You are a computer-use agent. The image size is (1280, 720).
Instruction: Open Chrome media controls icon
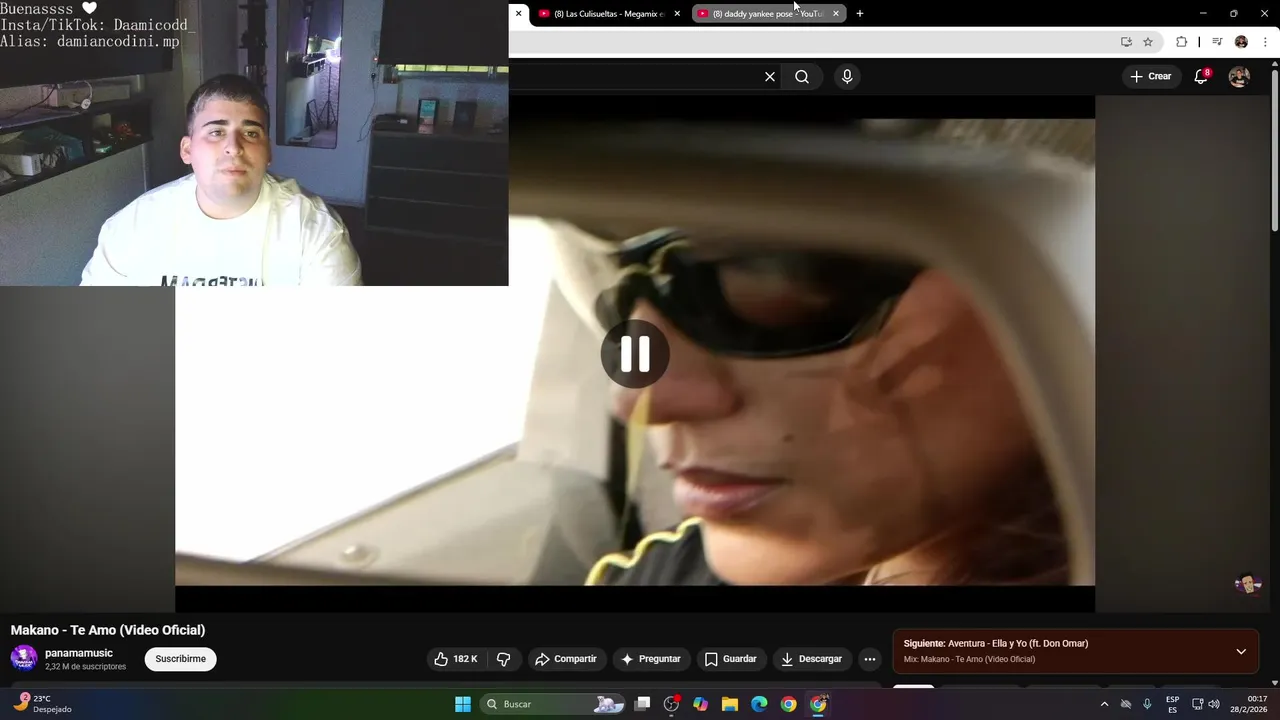point(1217,42)
